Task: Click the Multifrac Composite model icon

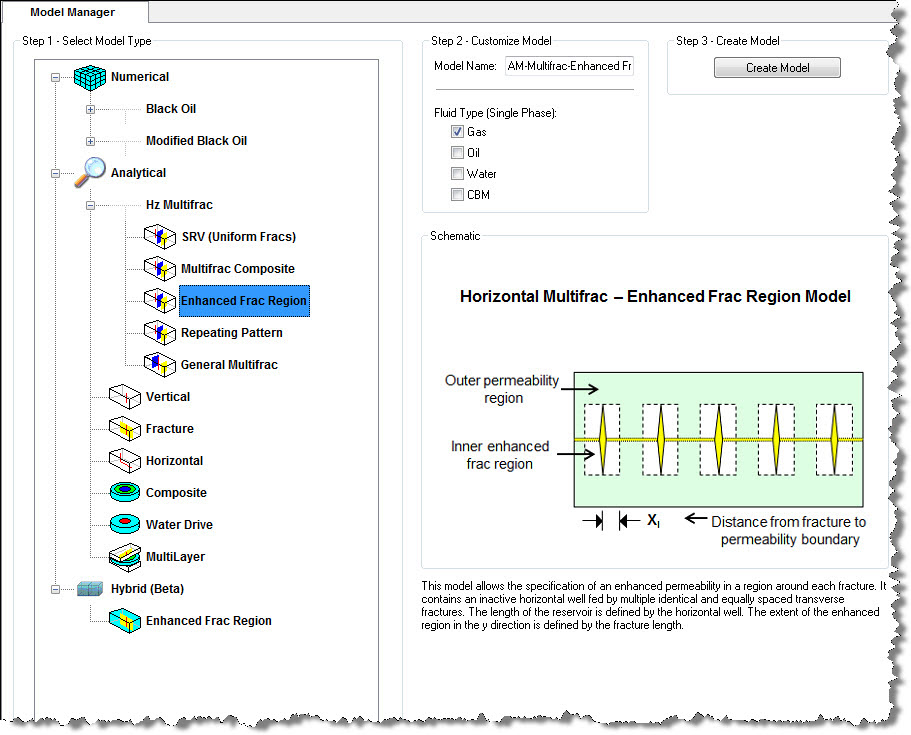Action: [x=160, y=269]
